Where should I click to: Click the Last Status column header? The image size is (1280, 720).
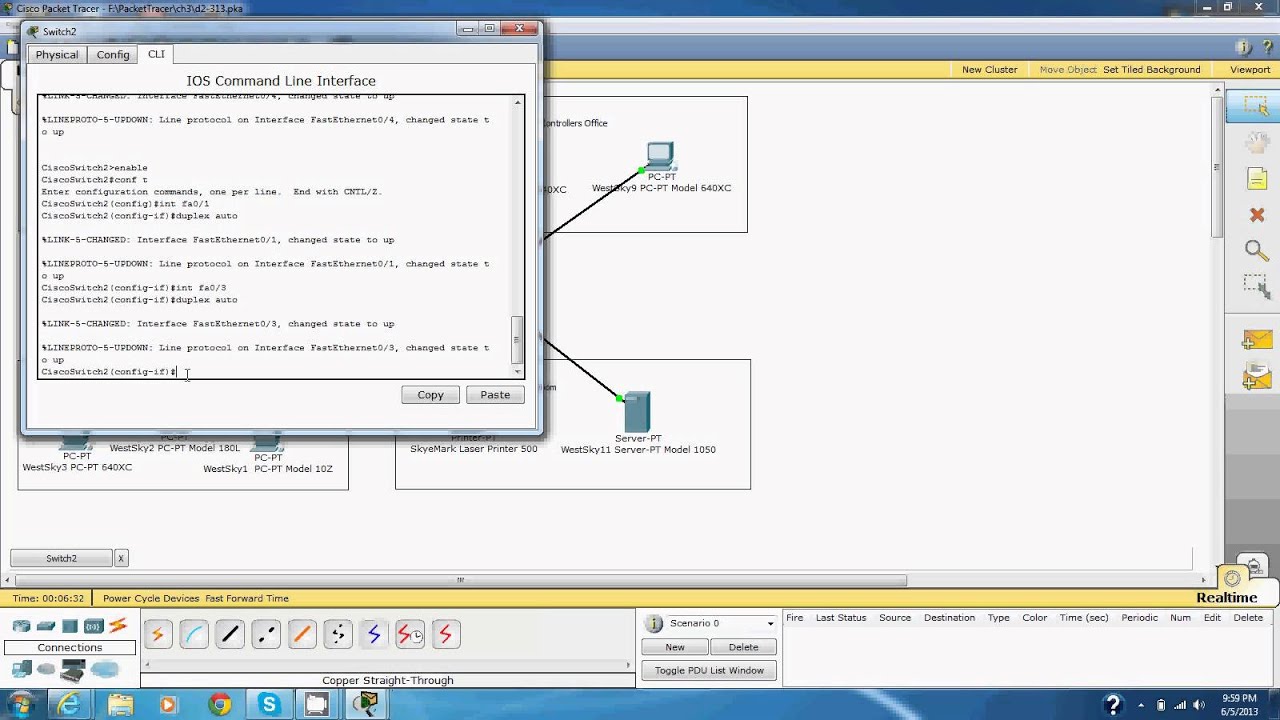coord(840,618)
